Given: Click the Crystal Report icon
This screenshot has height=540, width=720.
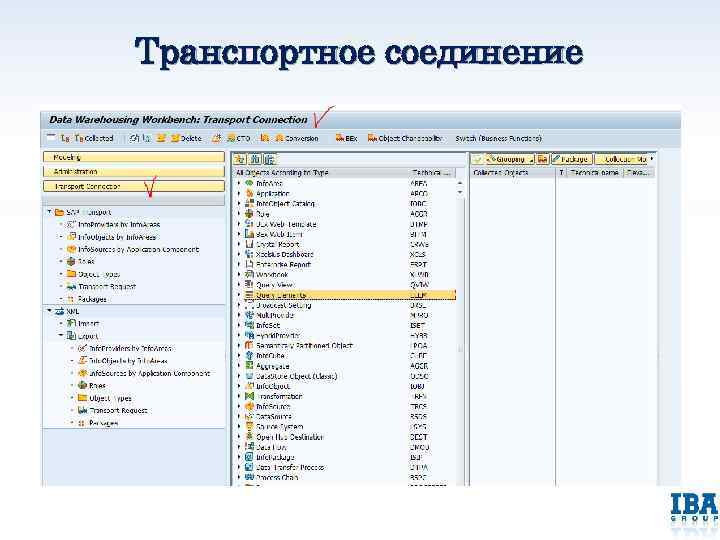Looking at the screenshot, I should point(249,244).
